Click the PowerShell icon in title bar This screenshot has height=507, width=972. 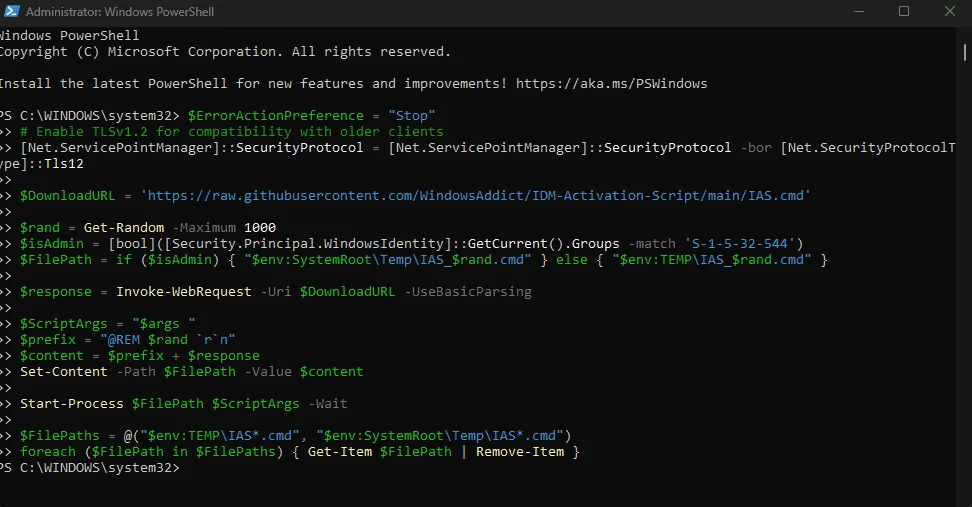tap(11, 11)
